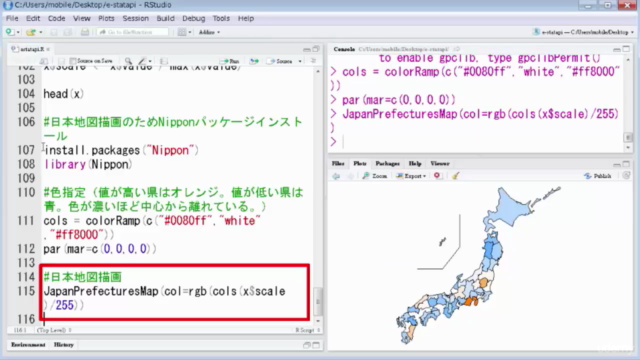Viewport: 640px width, 360px height.
Task: Switch to the Help pane tab
Action: point(415,163)
